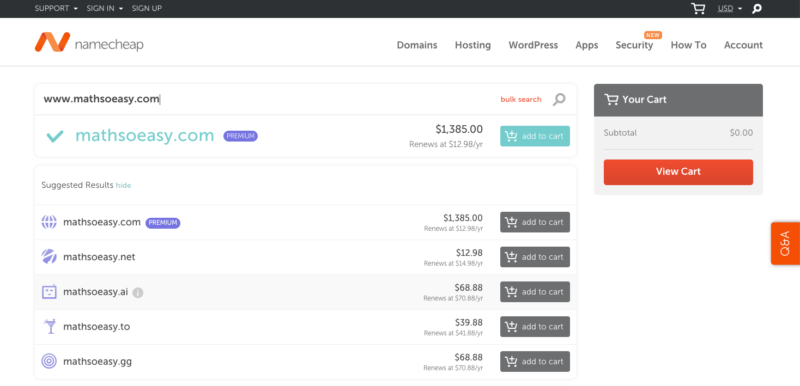Click the SIGN UP link
Screen dimensions: 800x386
pyautogui.click(x=146, y=9)
